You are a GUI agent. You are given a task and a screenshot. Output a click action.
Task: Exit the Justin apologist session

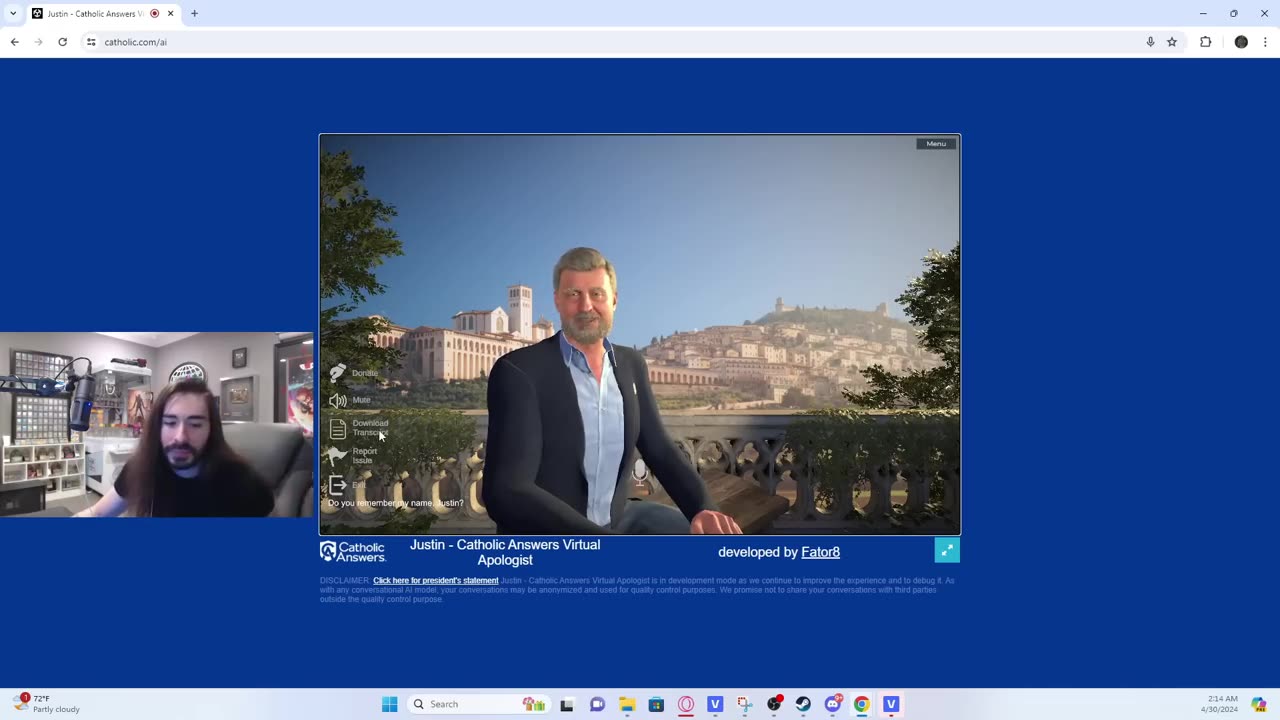pos(347,485)
